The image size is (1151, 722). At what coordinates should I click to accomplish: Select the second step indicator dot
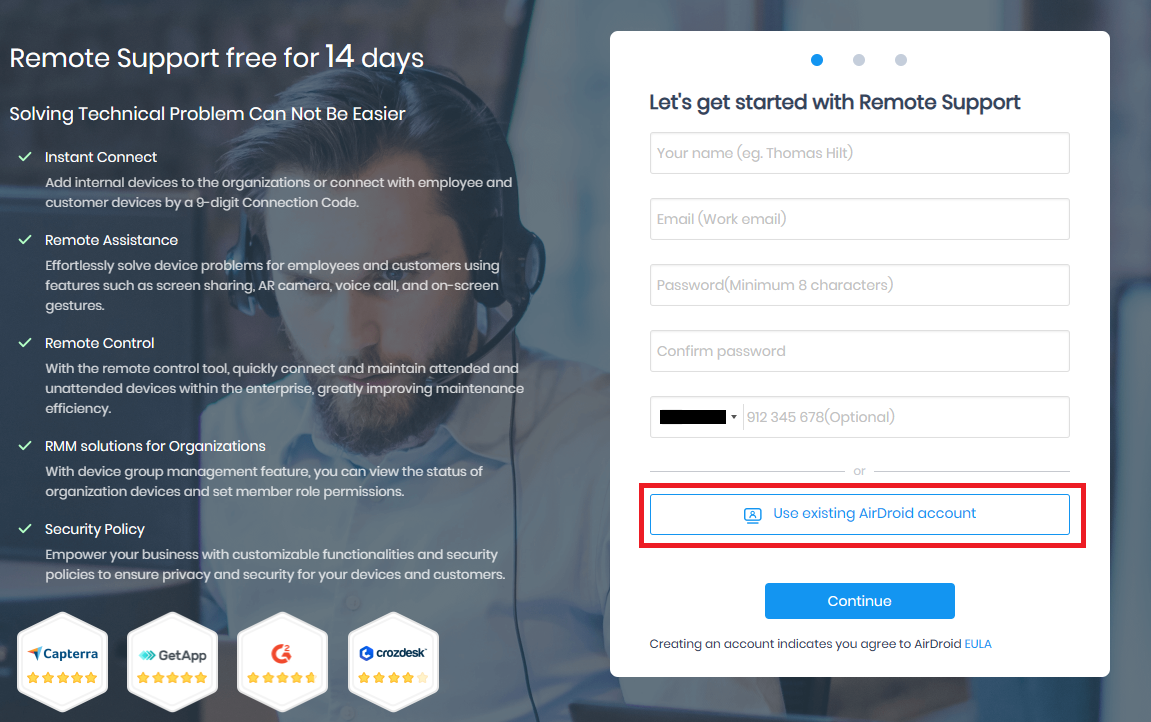click(x=859, y=60)
